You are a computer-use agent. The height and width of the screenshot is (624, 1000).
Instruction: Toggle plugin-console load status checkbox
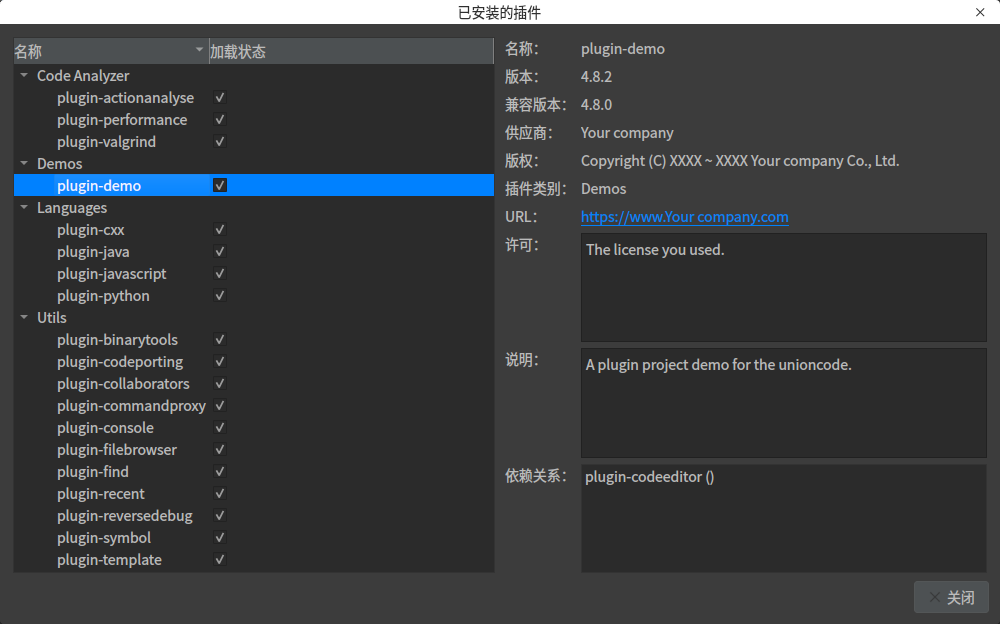click(x=220, y=428)
